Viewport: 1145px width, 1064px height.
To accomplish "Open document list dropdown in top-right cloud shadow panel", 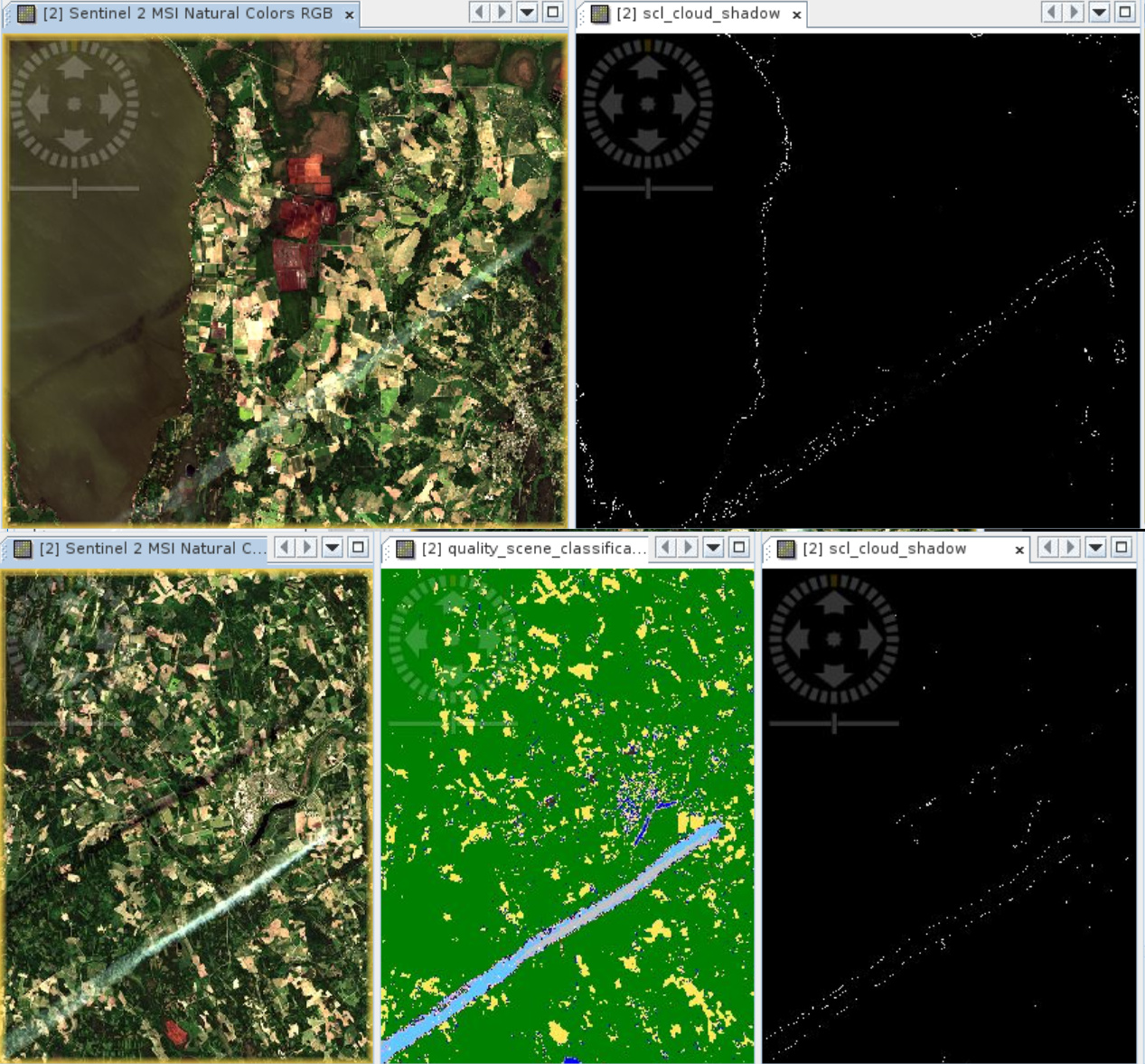I will pyautogui.click(x=1099, y=13).
